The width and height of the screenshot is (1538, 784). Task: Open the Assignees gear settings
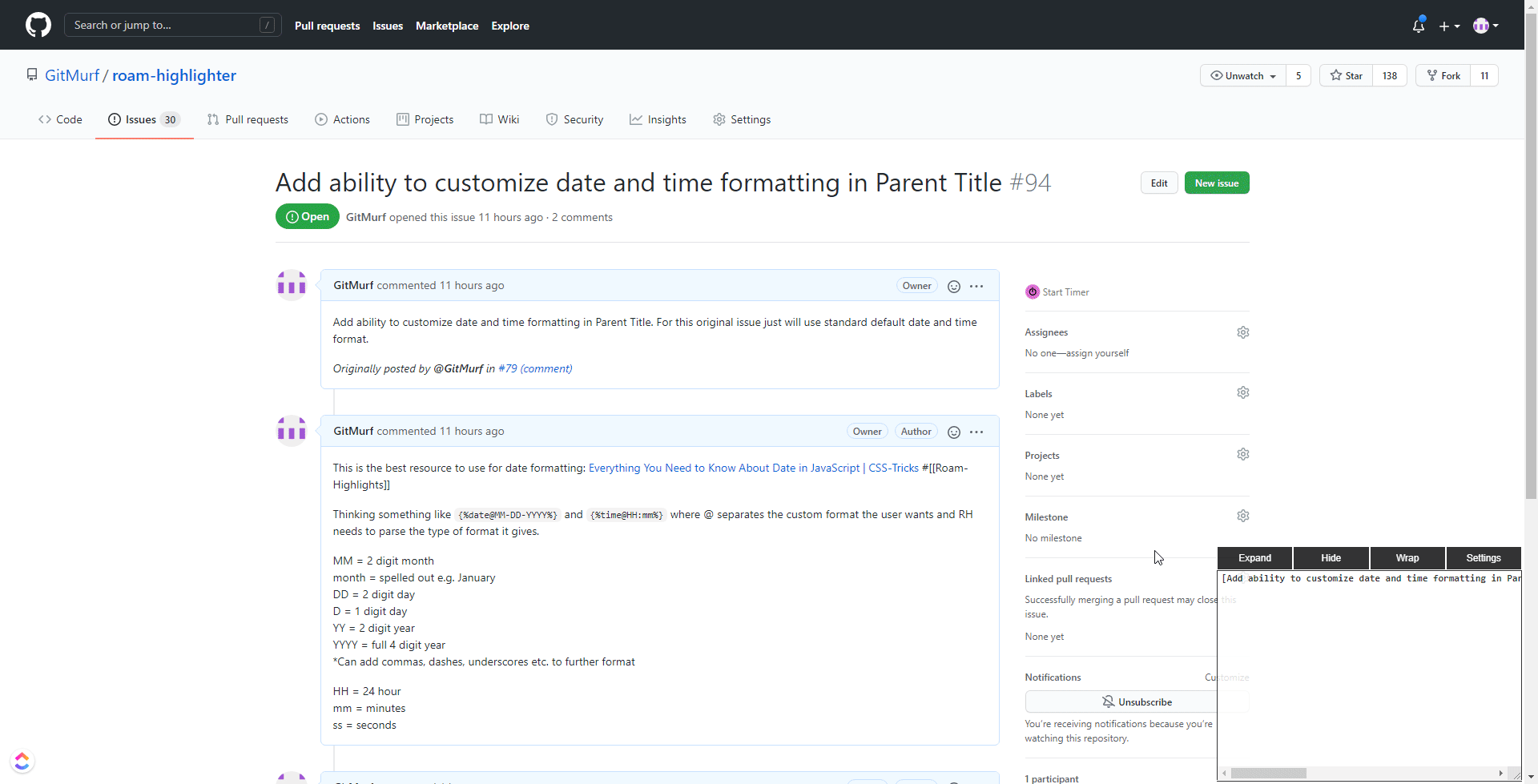pos(1242,332)
